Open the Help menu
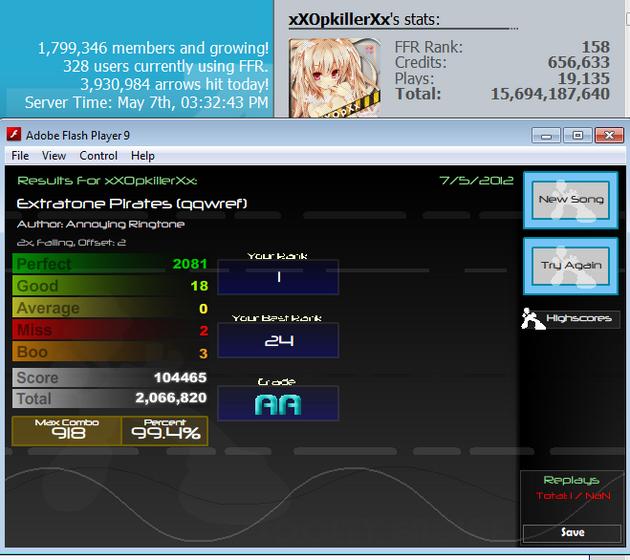The image size is (630, 560). point(143,155)
